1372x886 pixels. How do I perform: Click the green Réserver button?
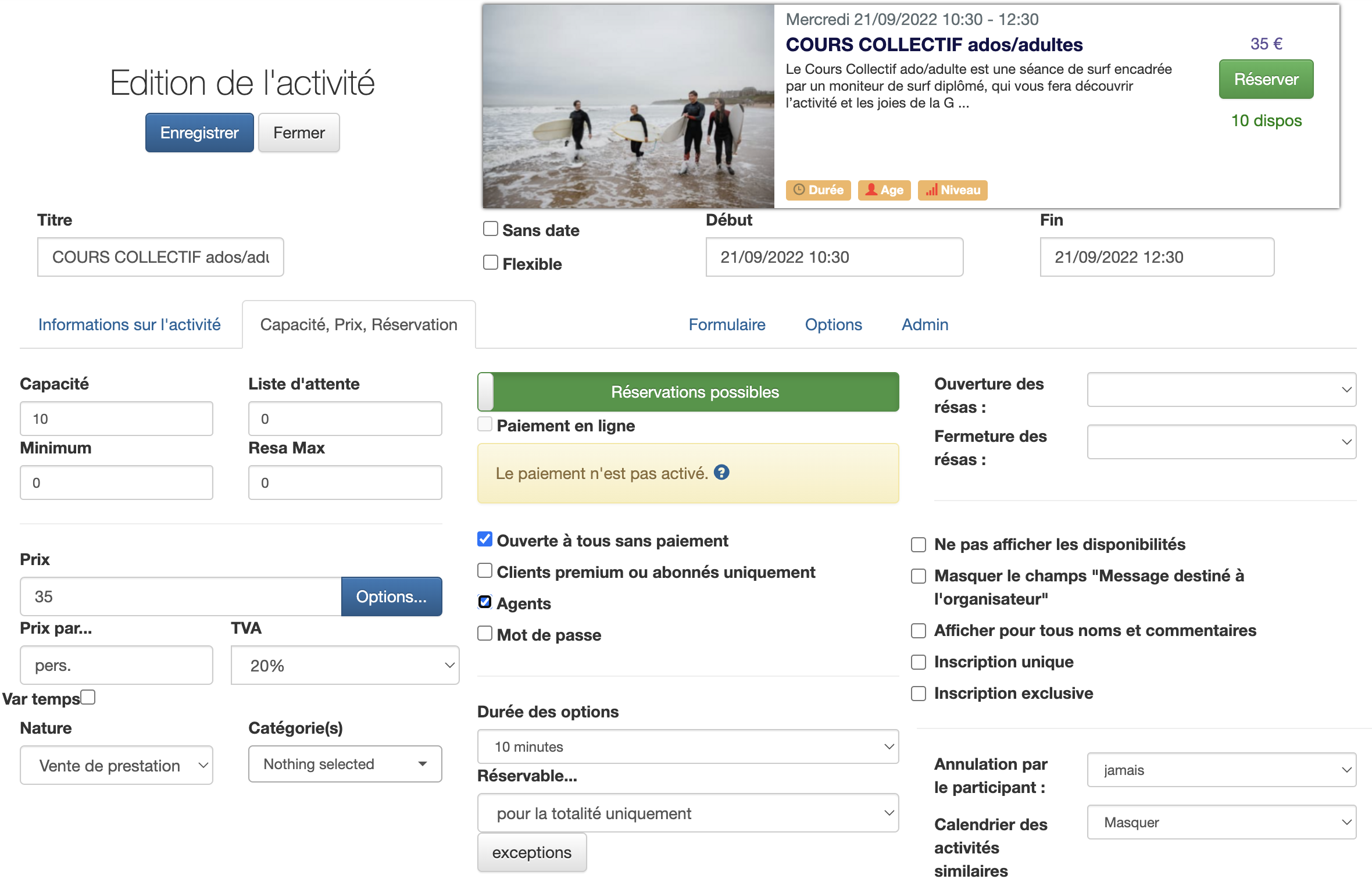click(x=1266, y=79)
